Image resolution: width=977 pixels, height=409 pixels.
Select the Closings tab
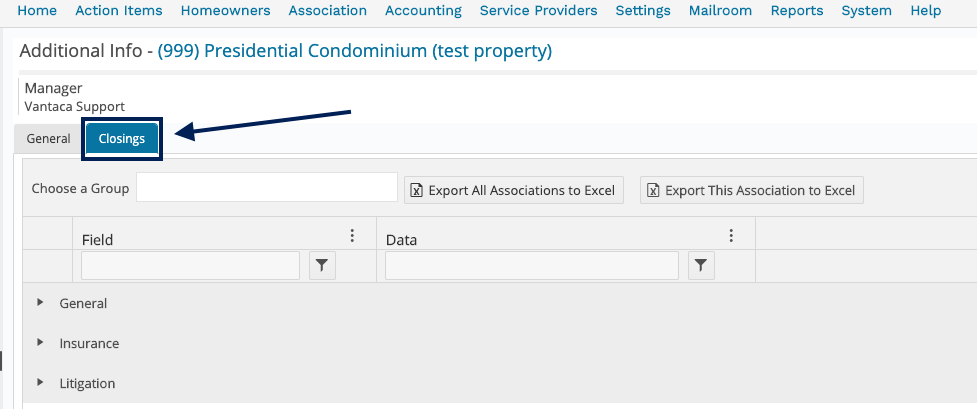click(122, 139)
